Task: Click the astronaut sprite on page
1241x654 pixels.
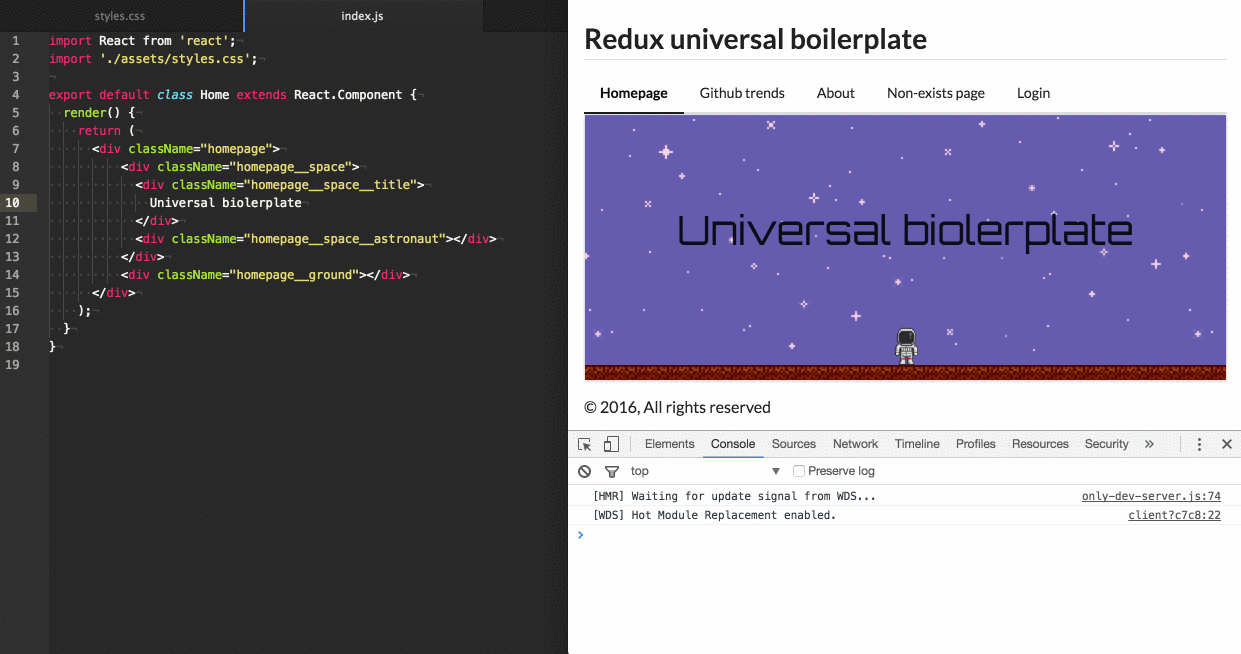Action: point(906,346)
